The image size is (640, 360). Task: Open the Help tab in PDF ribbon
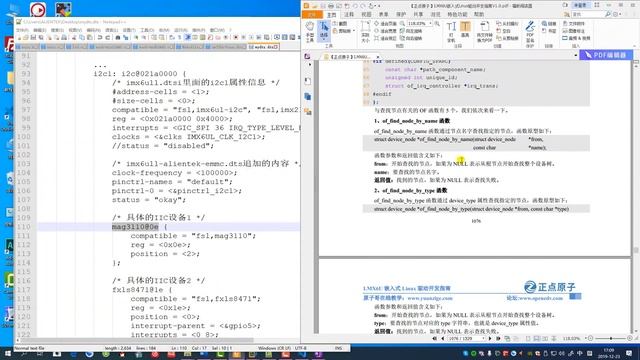point(479,15)
